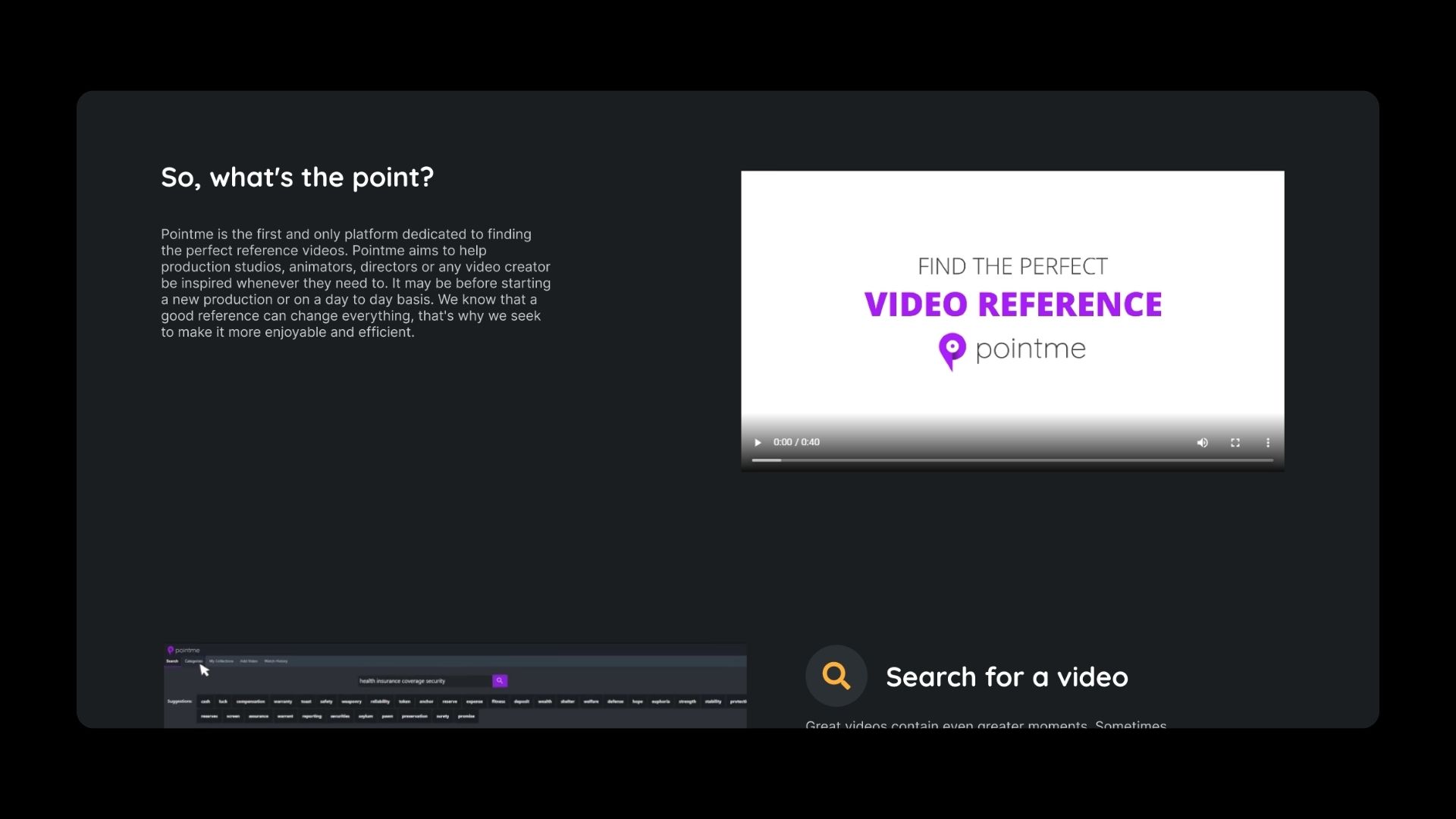
Task: Click the pointme pin logo in video
Action: (x=952, y=350)
